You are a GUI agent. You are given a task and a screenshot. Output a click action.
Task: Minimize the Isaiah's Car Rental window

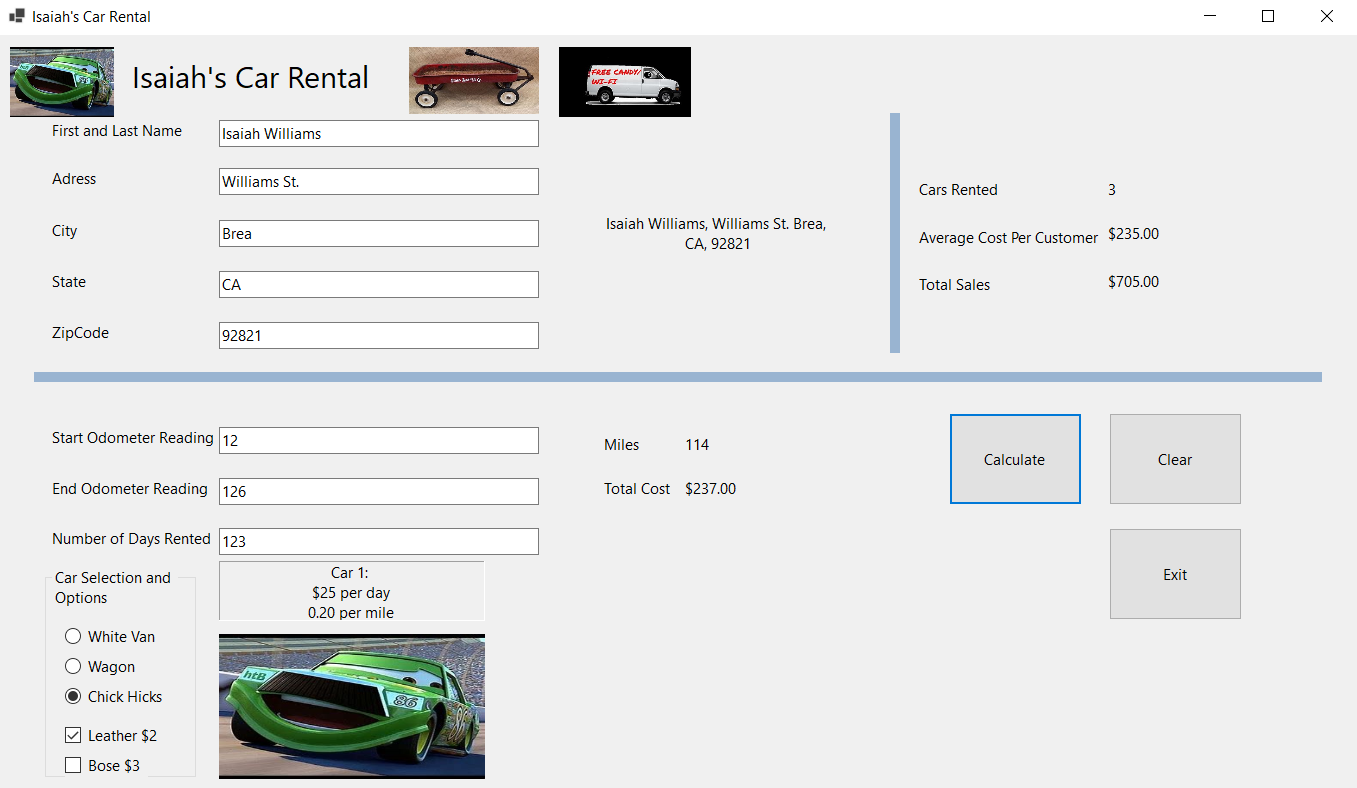click(x=1211, y=16)
